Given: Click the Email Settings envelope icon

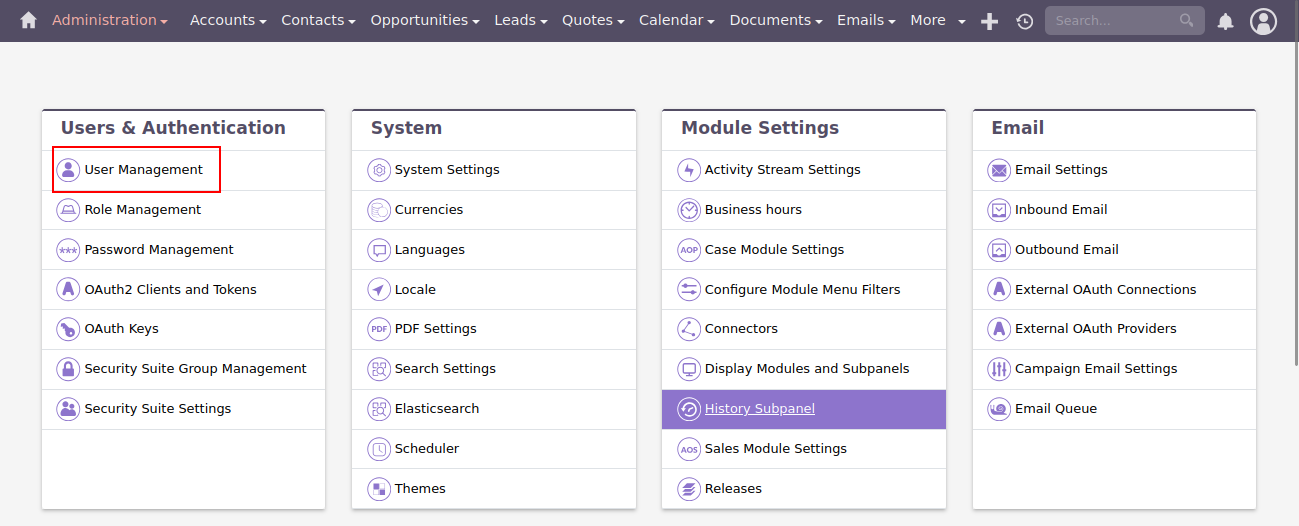Looking at the screenshot, I should point(999,170).
